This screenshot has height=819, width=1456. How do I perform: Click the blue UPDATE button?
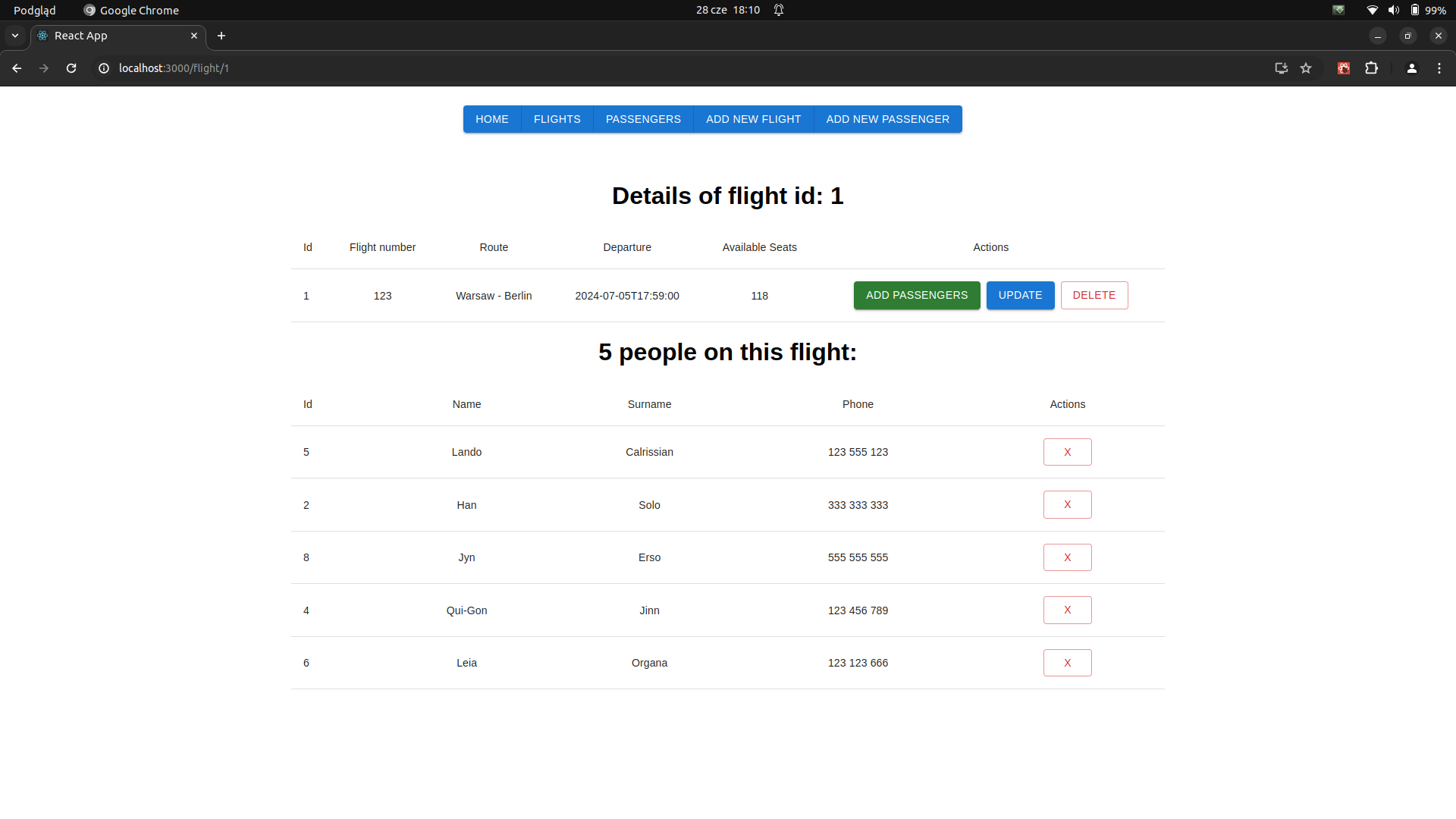coord(1020,295)
